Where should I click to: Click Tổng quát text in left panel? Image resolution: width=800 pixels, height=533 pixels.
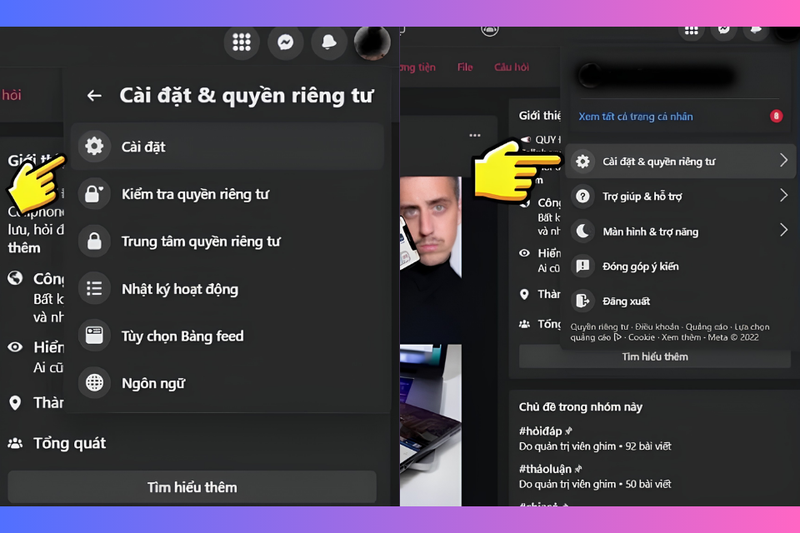(x=69, y=443)
